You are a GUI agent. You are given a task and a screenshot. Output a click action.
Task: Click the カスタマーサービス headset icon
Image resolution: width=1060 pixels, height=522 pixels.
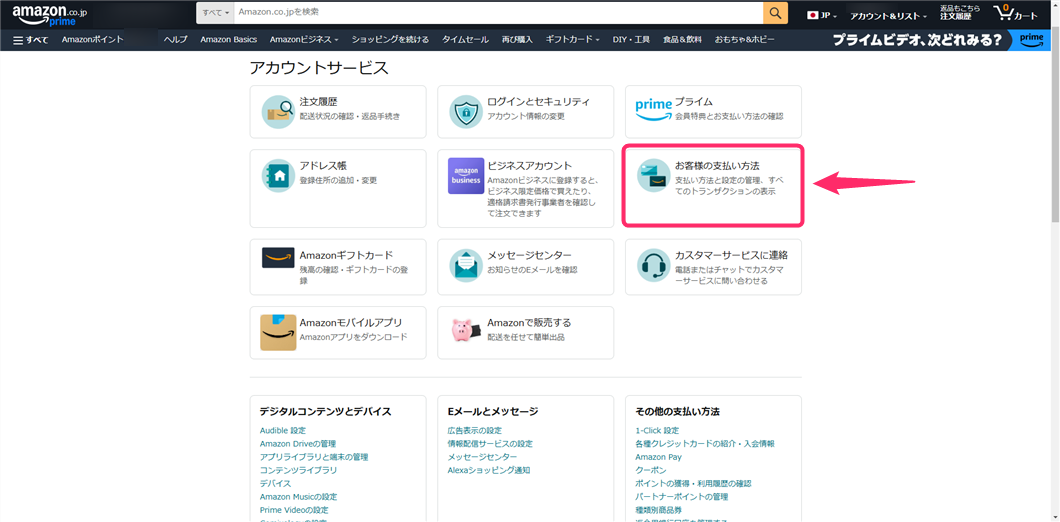[x=654, y=265]
